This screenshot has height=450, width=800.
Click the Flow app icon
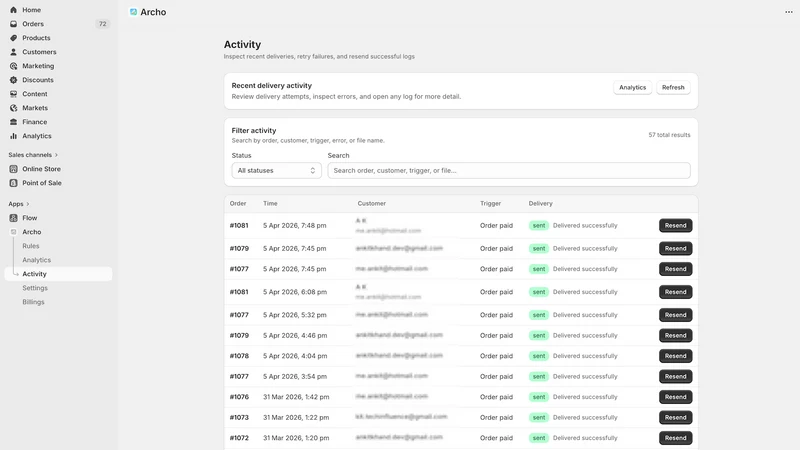click(x=13, y=218)
